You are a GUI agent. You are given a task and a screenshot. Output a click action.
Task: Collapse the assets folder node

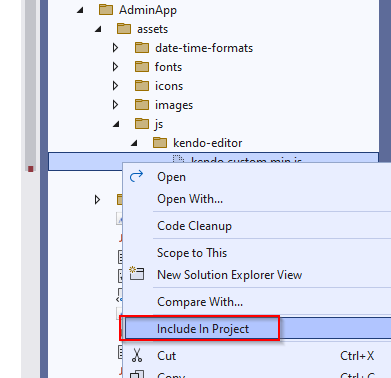pyautogui.click(x=98, y=29)
